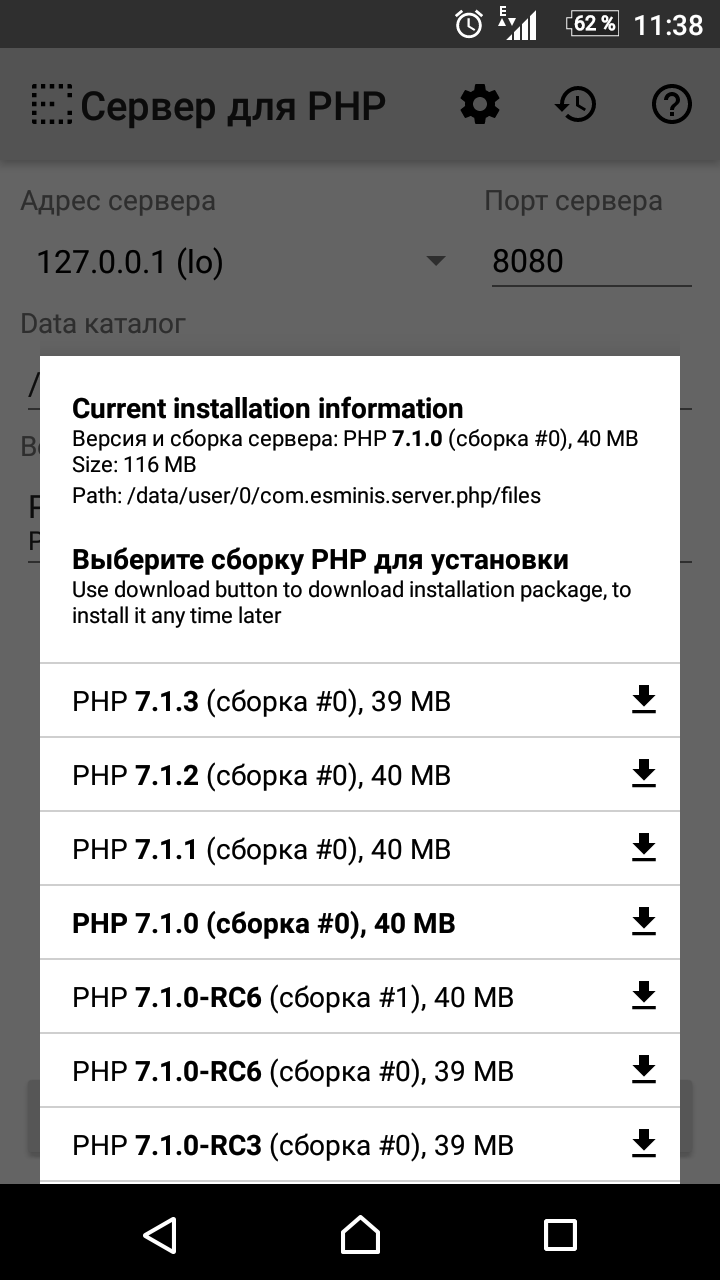Screen dimensions: 720x1280
Task: Expand the server address dropdown arrow
Action: (x=435, y=262)
